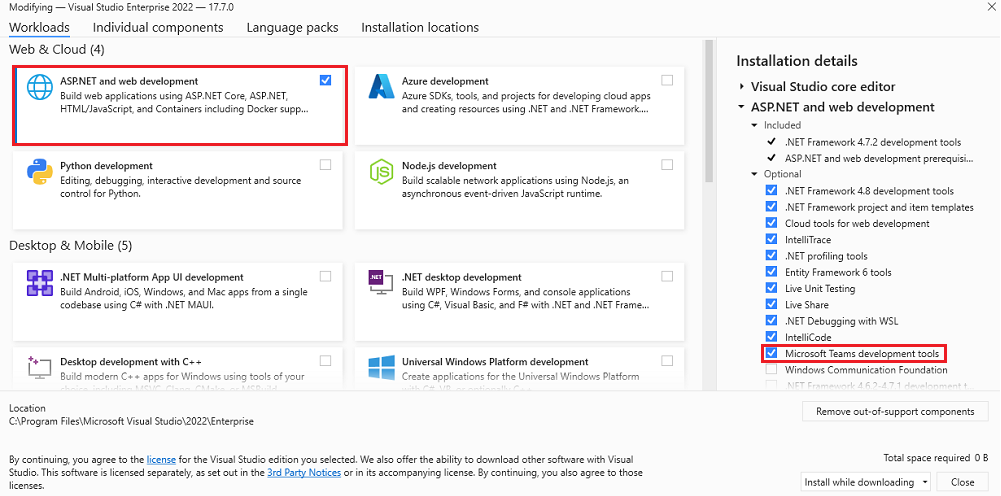Collapse ASP.NET and web development details
Screen dimensions: 1001x496
pos(742,107)
